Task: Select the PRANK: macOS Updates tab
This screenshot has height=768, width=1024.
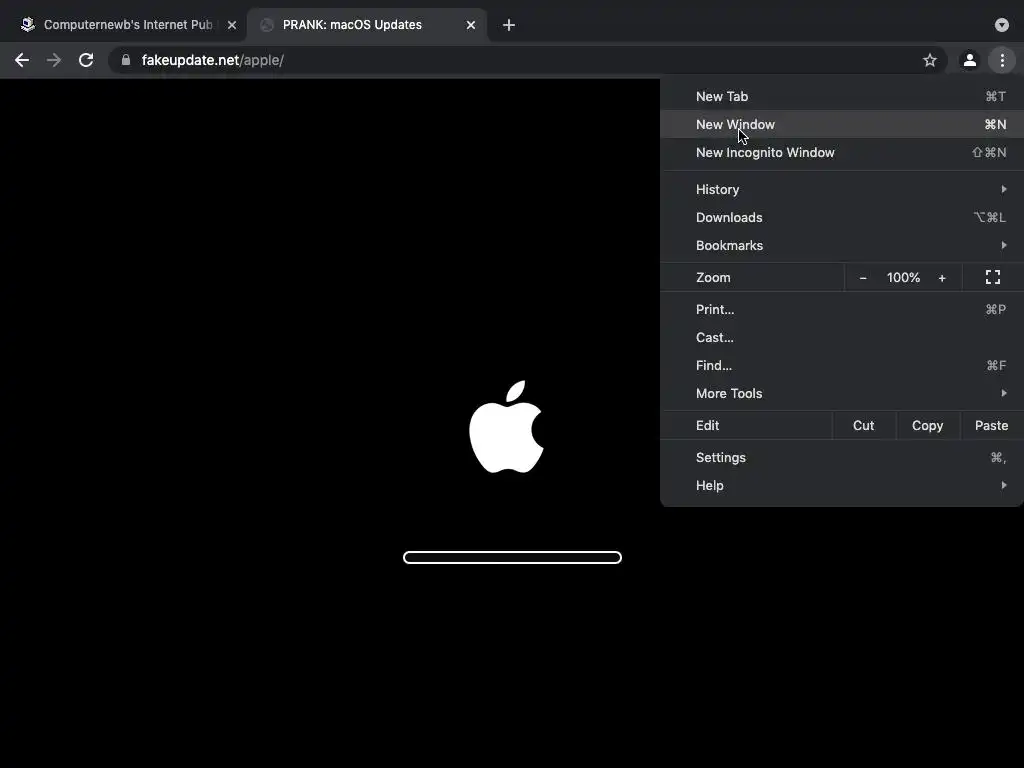Action: click(367, 25)
